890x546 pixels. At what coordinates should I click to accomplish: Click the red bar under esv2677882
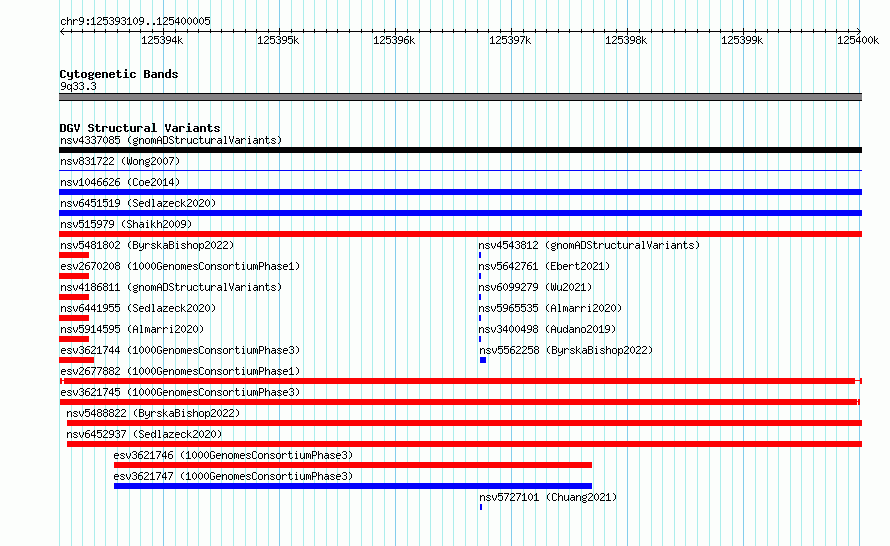pos(460,381)
